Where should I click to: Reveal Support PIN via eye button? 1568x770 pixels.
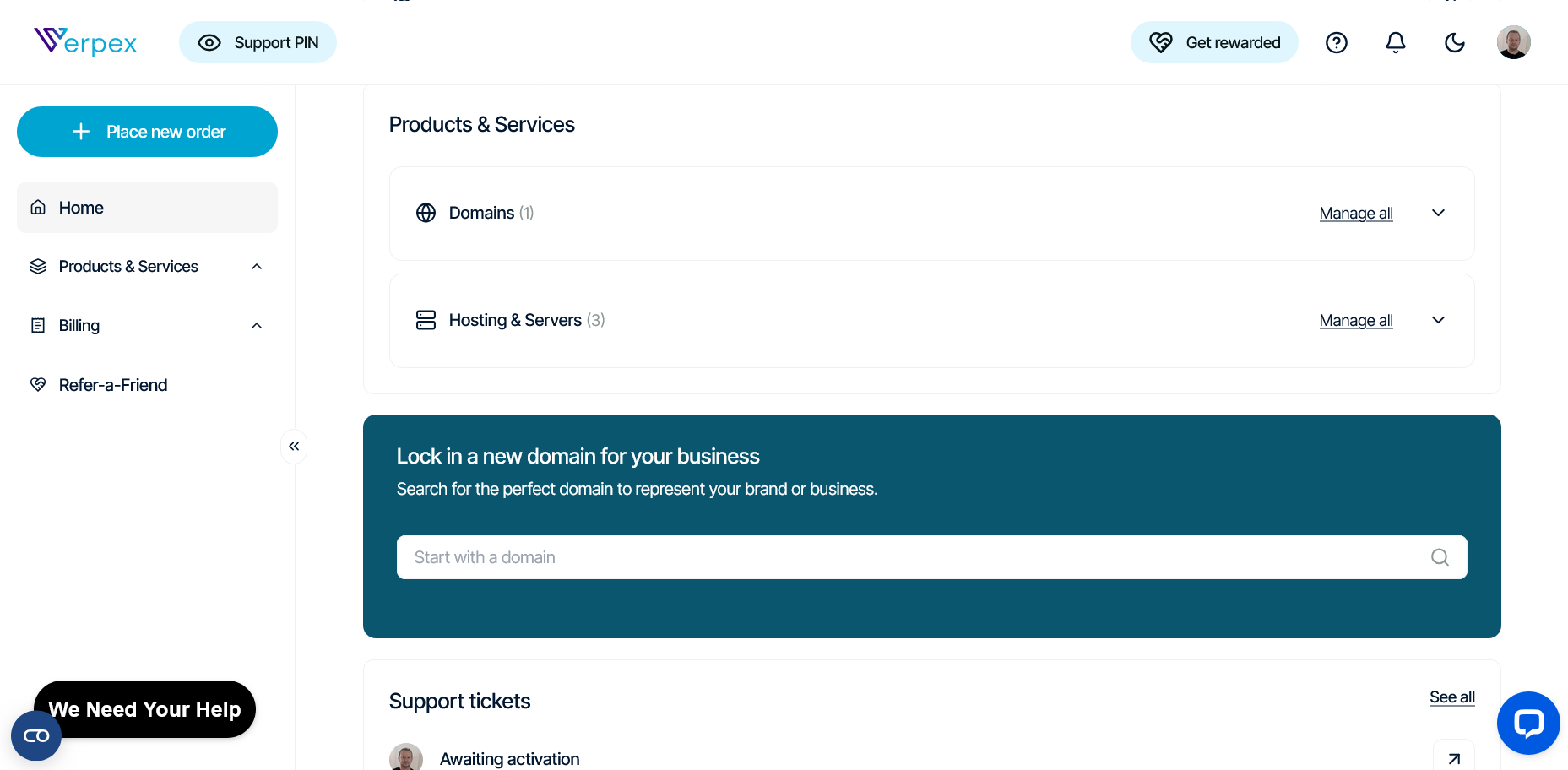[258, 42]
